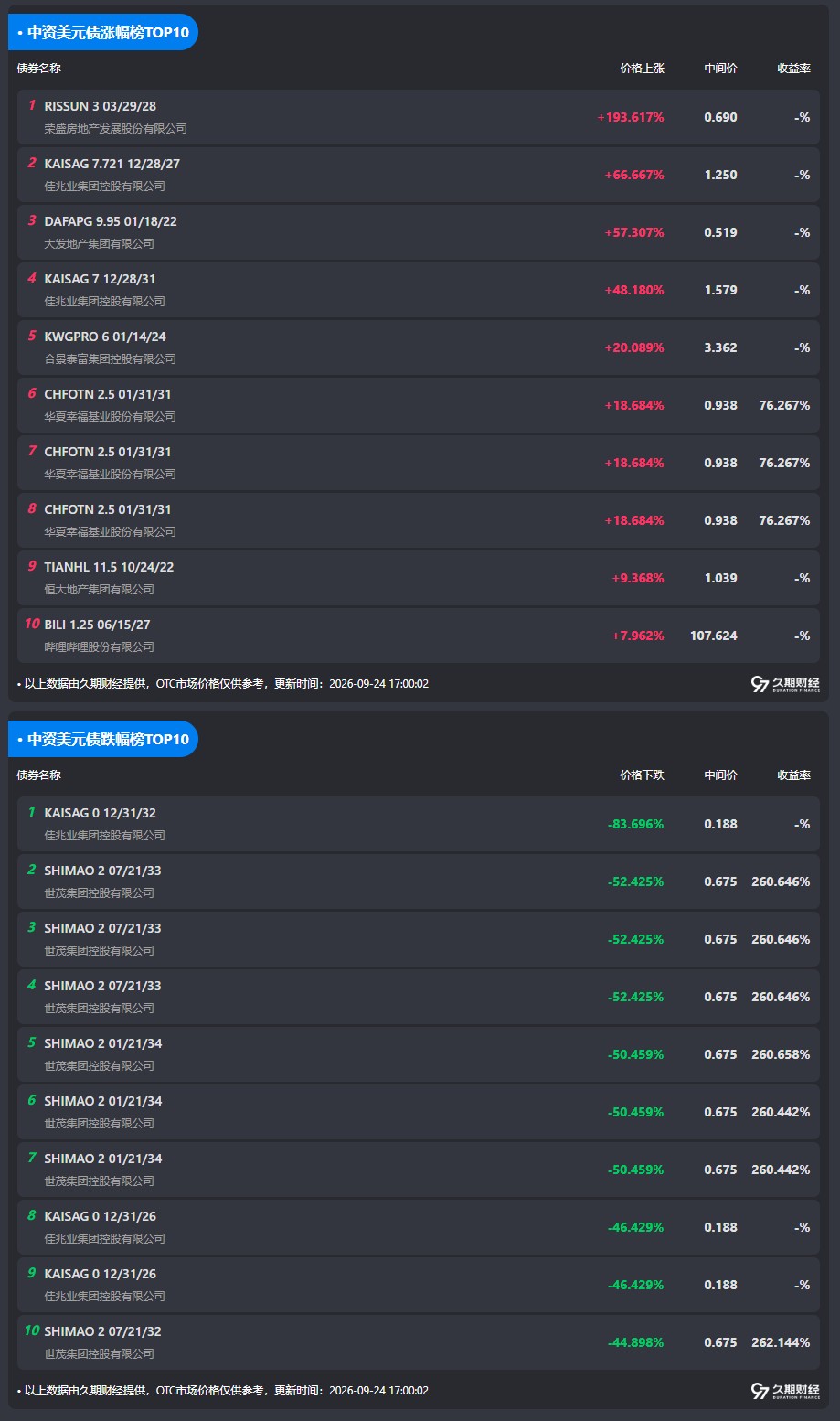Select the +48.180% value
The image size is (840, 1421).
tap(634, 290)
